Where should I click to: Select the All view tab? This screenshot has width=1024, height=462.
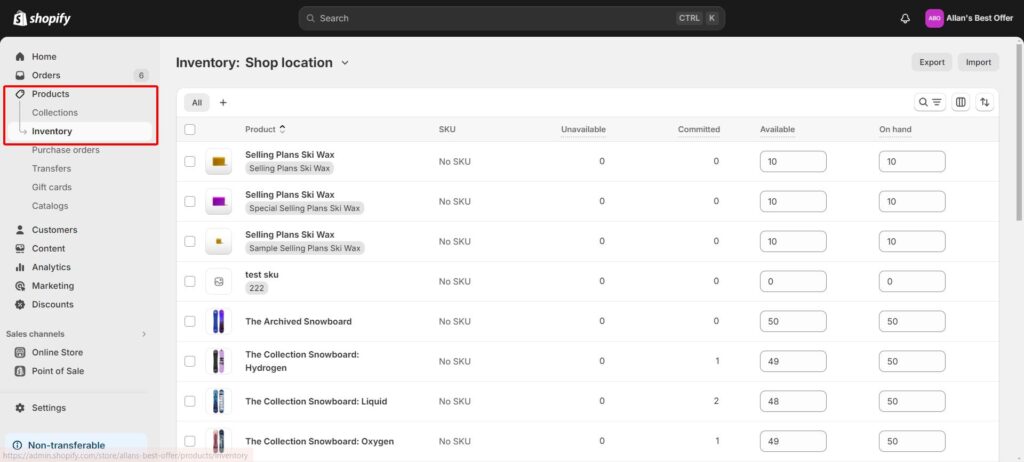pos(197,102)
